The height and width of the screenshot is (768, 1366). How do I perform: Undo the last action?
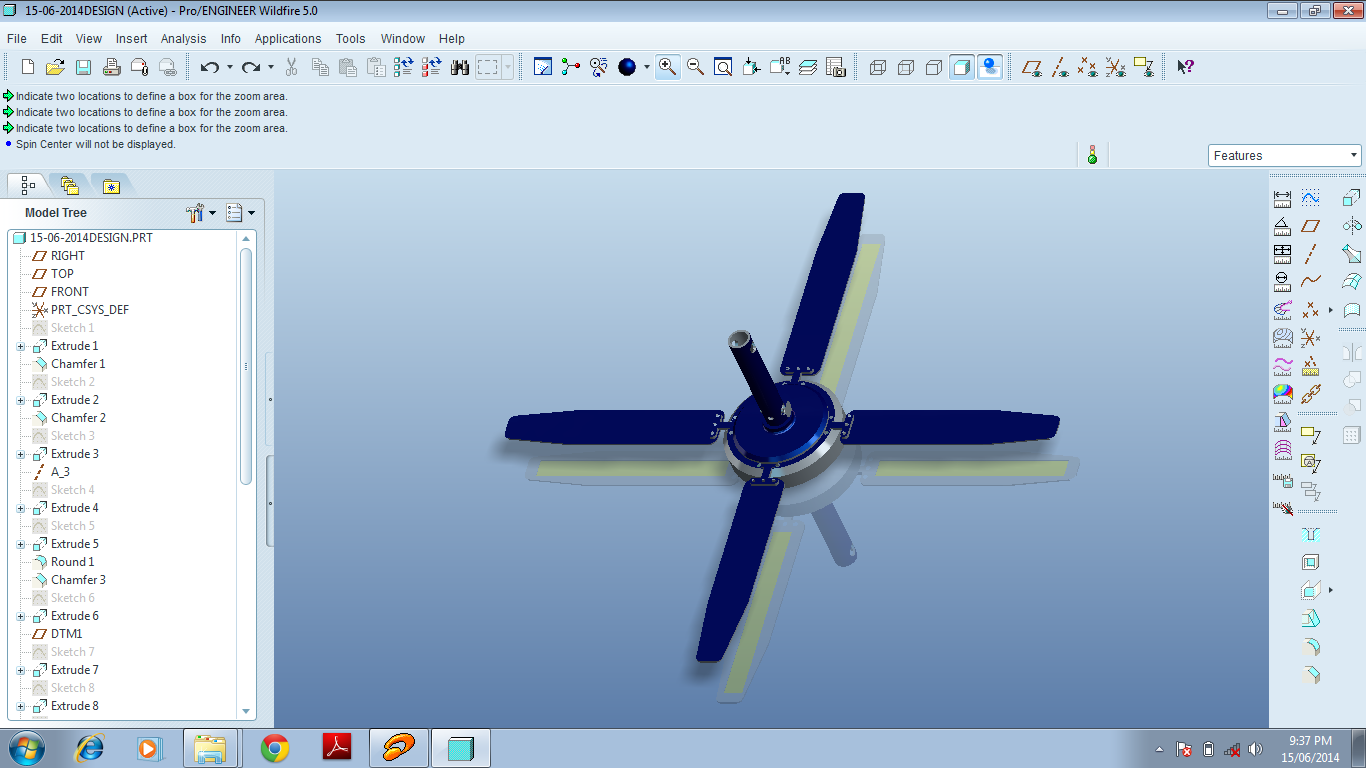pyautogui.click(x=209, y=67)
